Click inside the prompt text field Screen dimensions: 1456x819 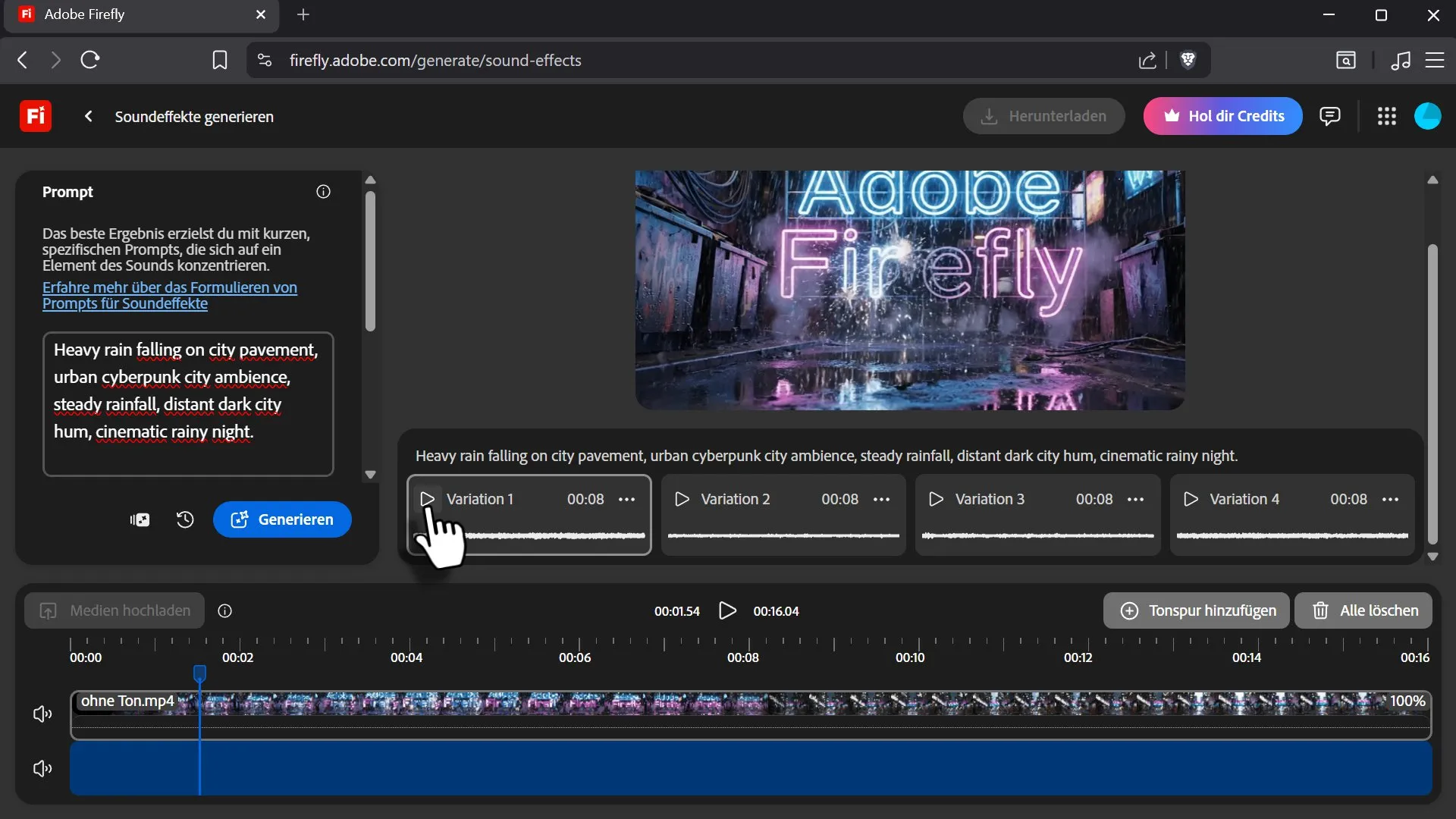point(188,404)
